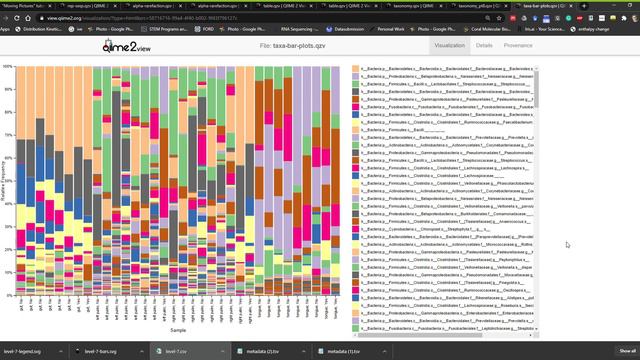Open metadata (1).tsv download options chevron
The height and width of the screenshot is (360, 640).
(384, 351)
